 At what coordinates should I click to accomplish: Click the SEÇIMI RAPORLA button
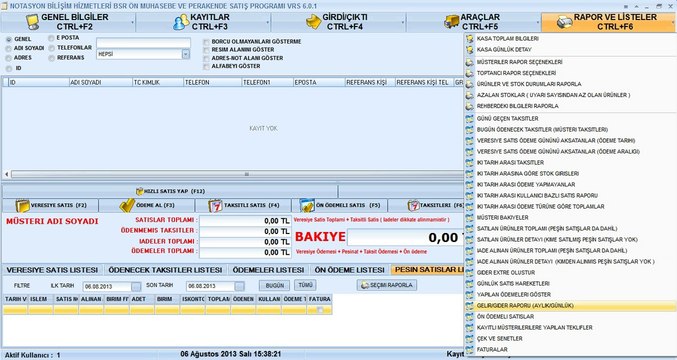pyautogui.click(x=387, y=285)
